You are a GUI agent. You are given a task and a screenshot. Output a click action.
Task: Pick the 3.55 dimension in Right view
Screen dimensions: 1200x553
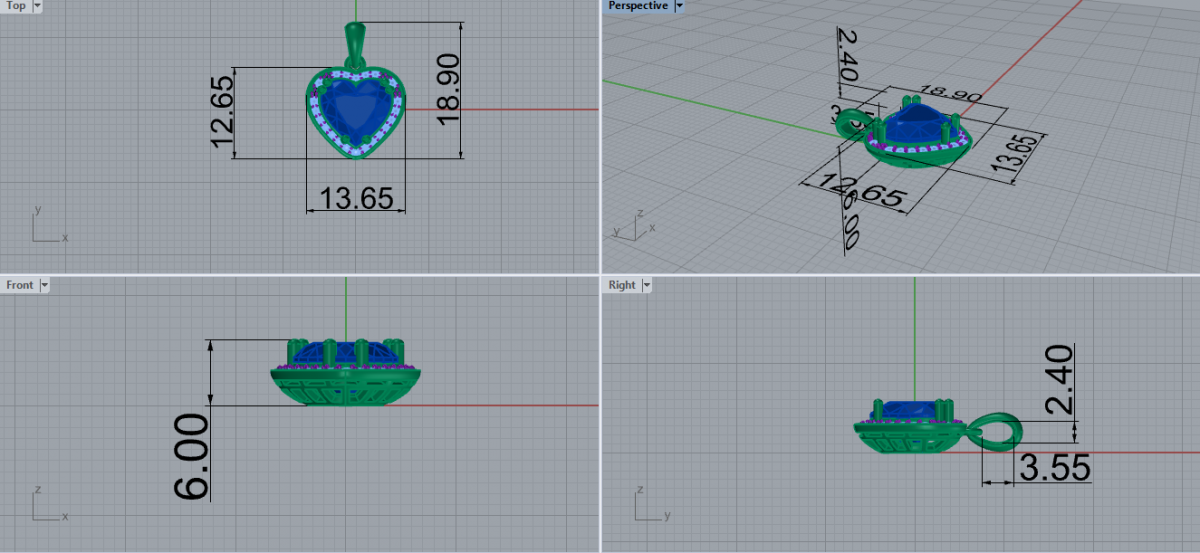(x=1052, y=467)
